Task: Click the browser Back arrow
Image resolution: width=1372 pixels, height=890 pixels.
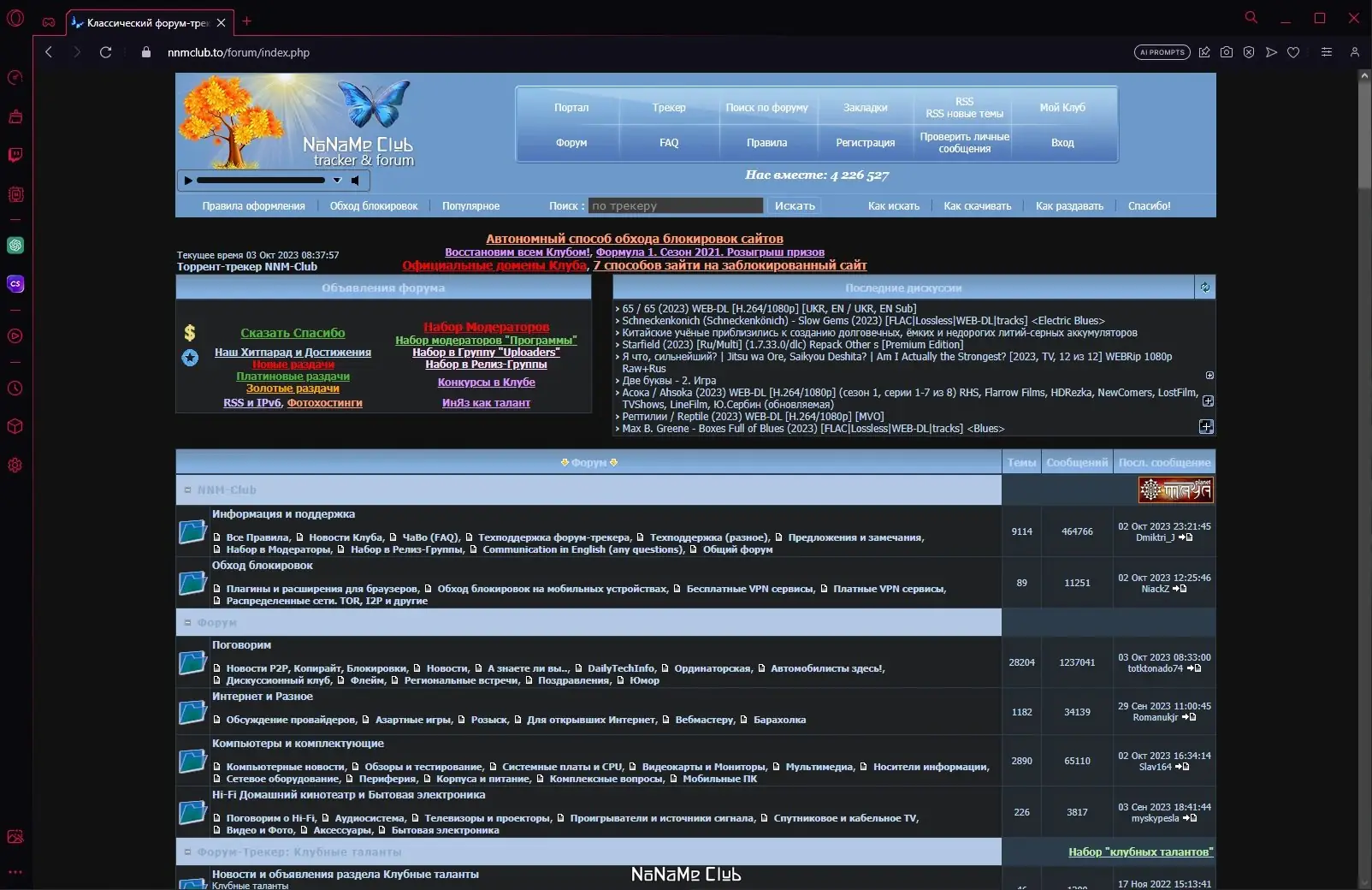Action: click(x=49, y=52)
